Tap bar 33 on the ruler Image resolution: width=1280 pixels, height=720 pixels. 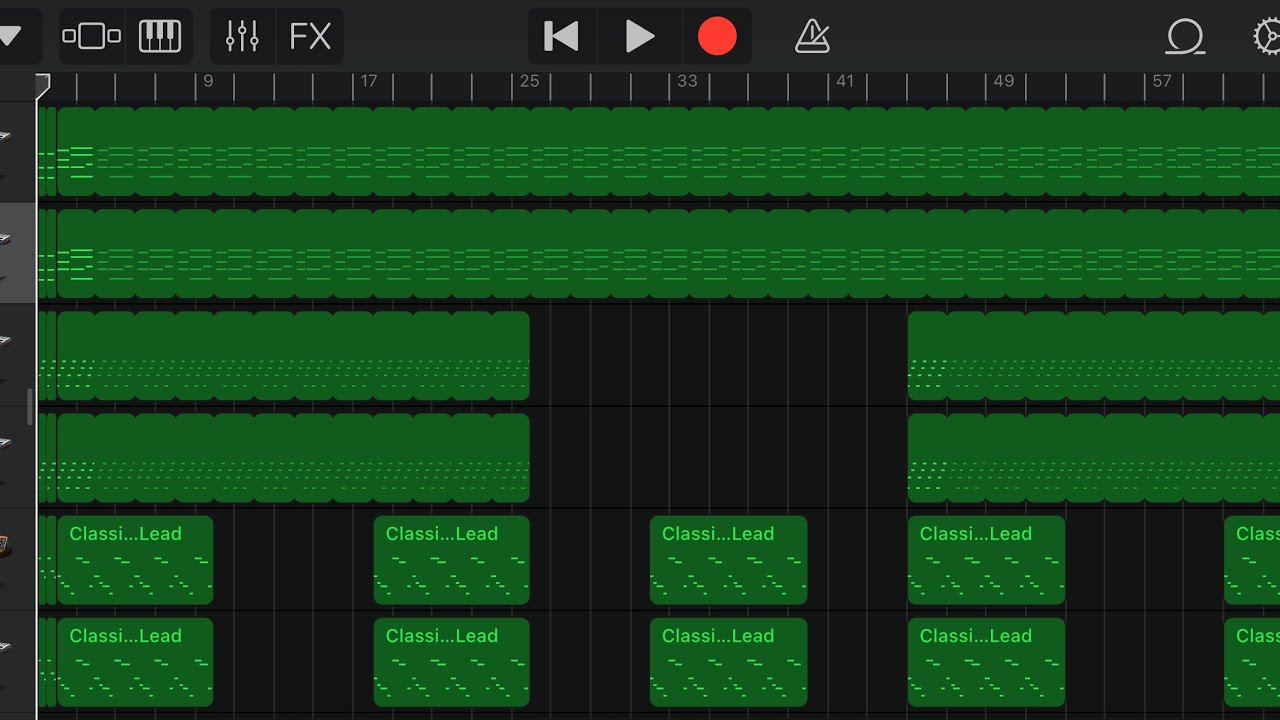coord(687,81)
